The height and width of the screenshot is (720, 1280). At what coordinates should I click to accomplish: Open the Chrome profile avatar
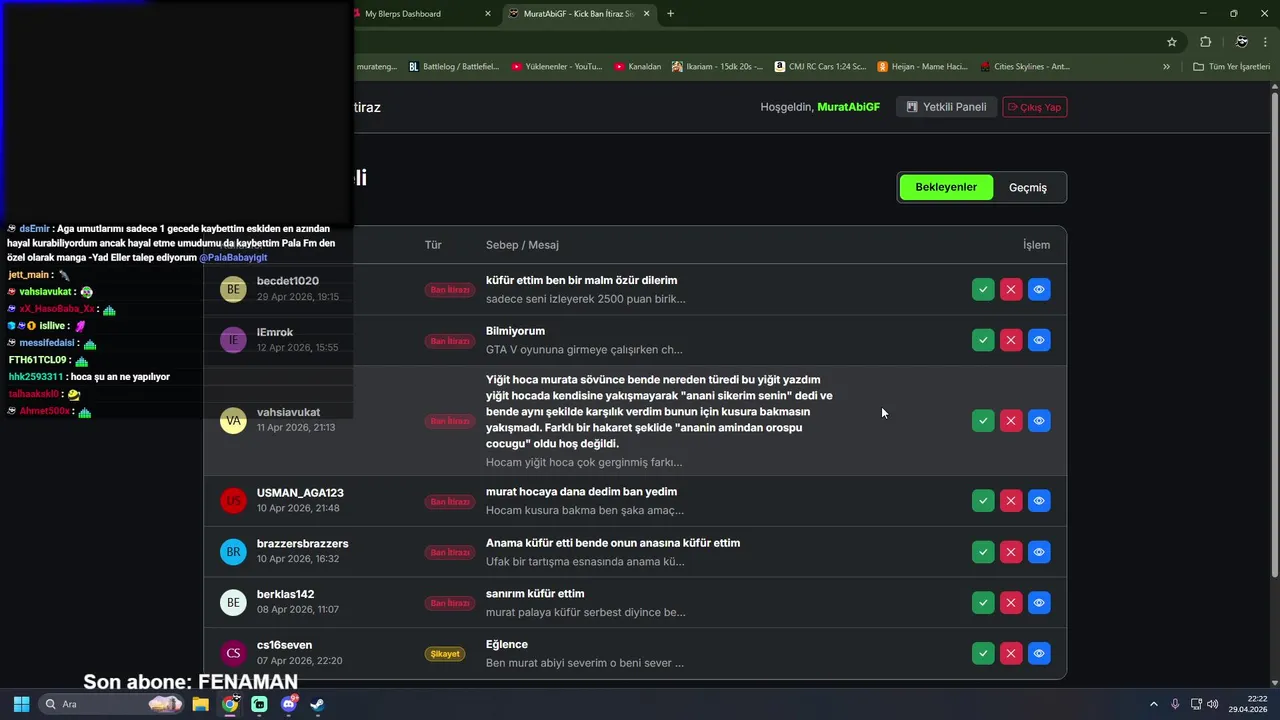(x=1241, y=42)
